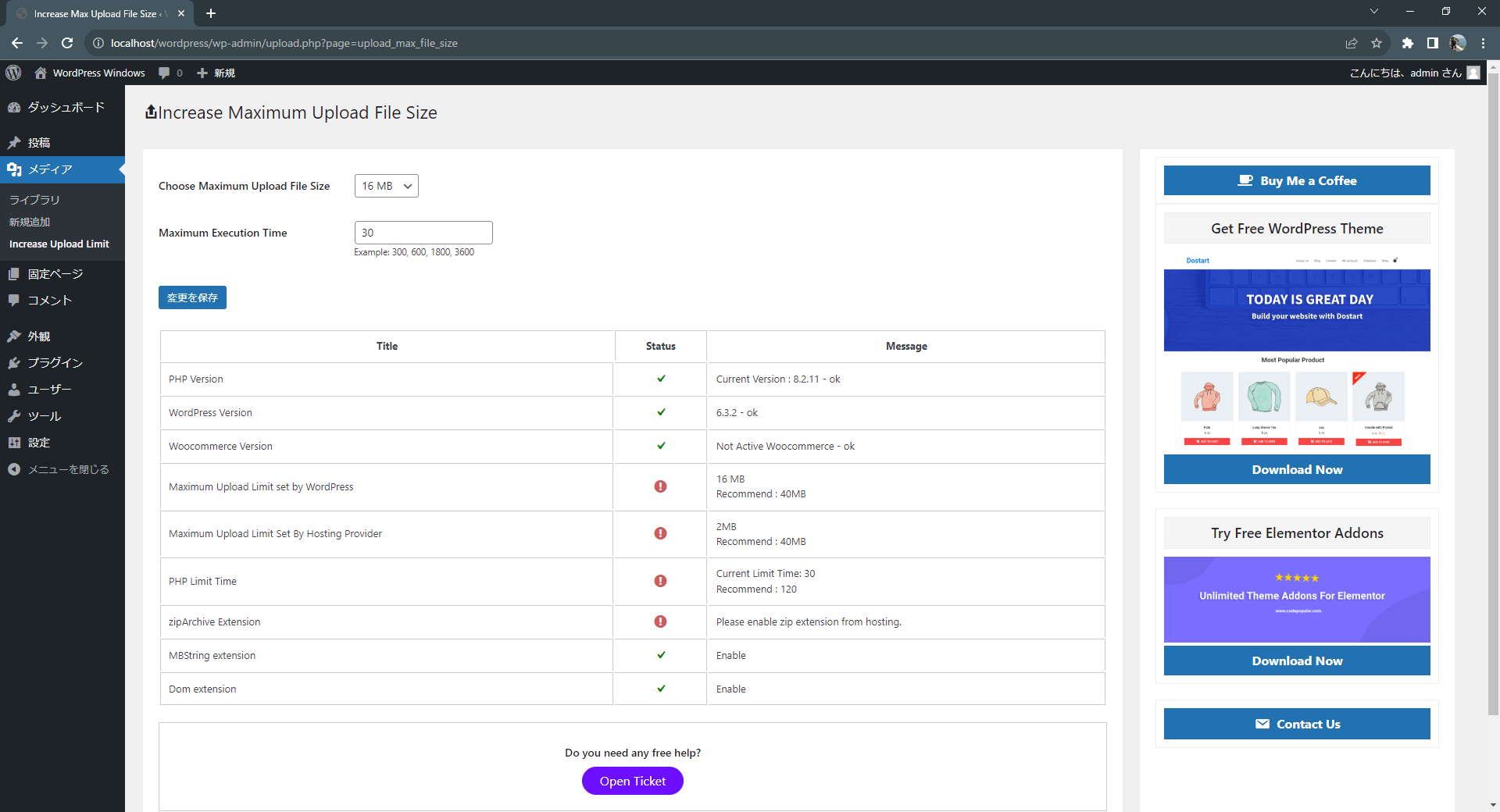This screenshot has height=812, width=1500.
Task: Click the admin user avatar
Action: (x=1473, y=73)
